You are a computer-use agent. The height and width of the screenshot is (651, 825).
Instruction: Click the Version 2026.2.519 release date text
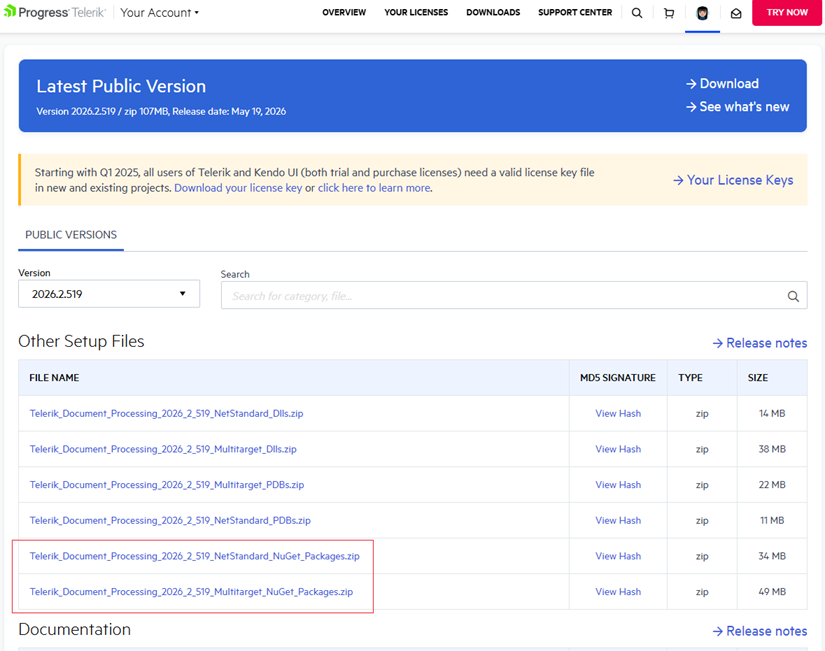pos(161,112)
